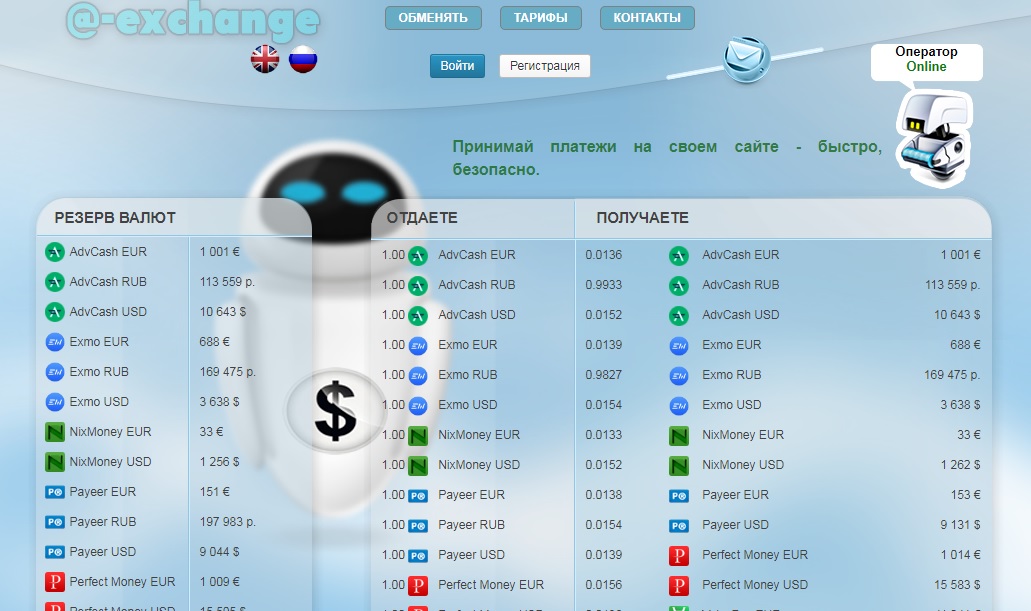Click Exmo EUR icon in Отдаете column
The width and height of the screenshot is (1031, 611).
click(418, 345)
